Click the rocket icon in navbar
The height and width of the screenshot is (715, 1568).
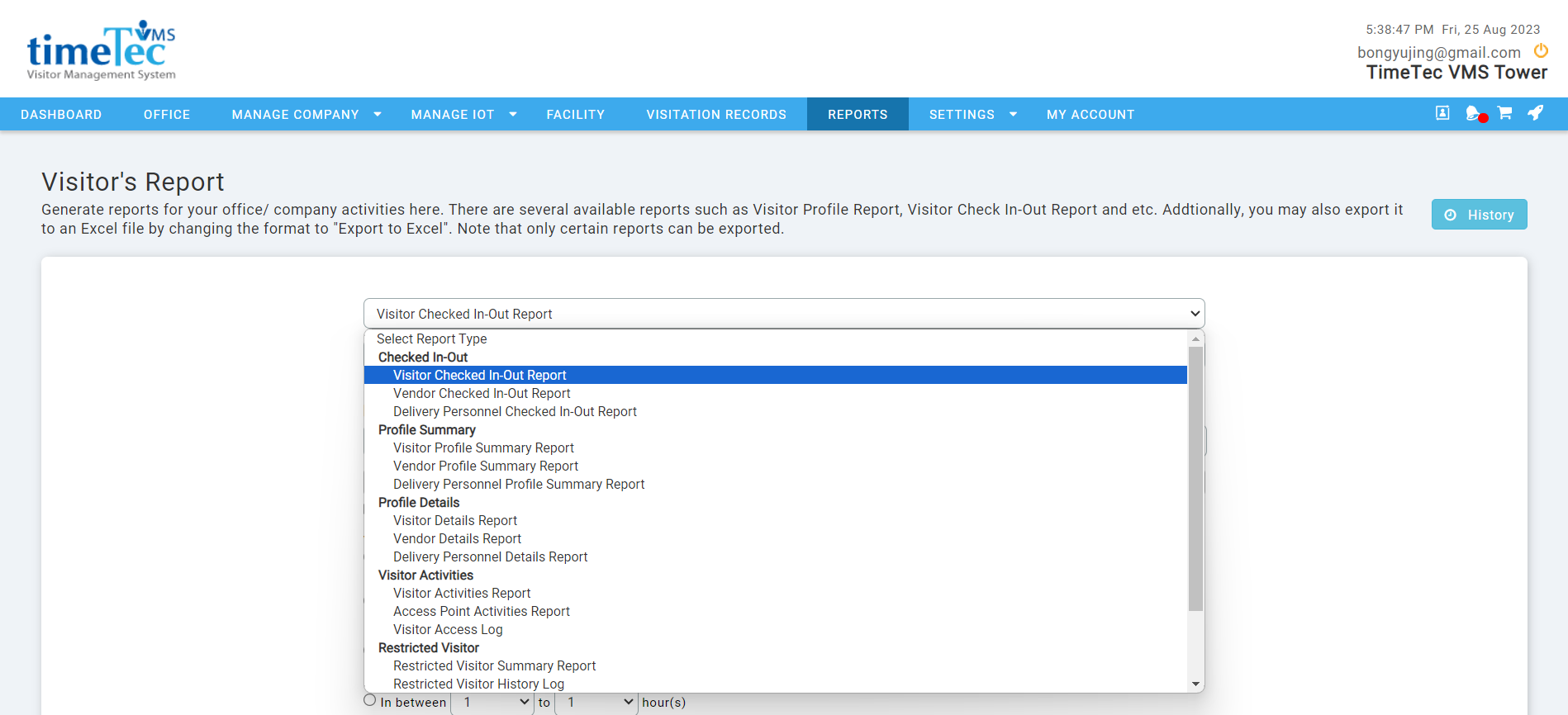(1536, 113)
